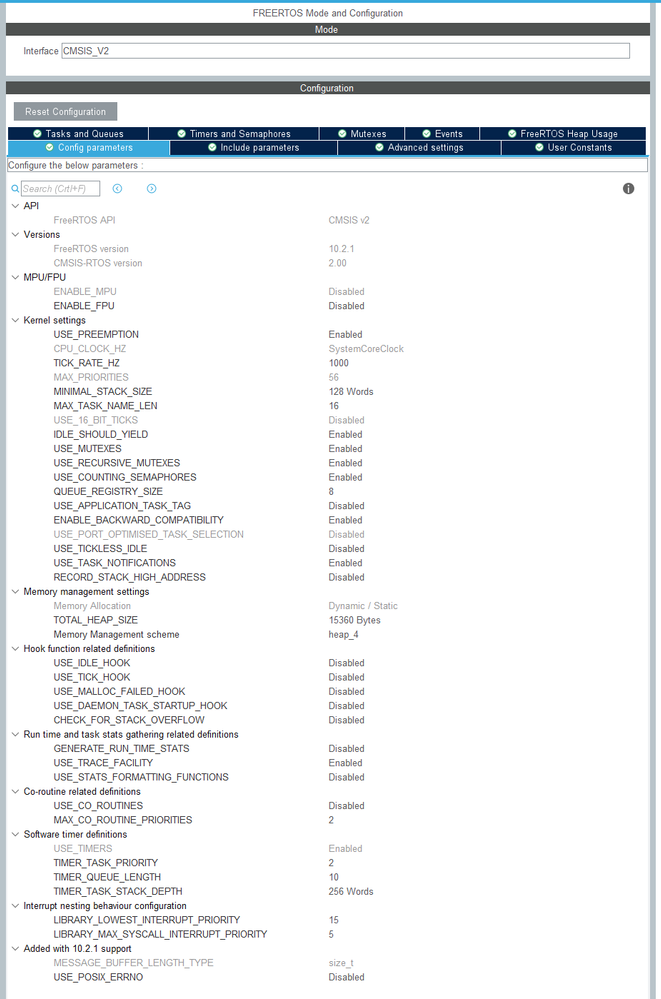
Task: Select the Config parameters tab
Action: [89, 148]
